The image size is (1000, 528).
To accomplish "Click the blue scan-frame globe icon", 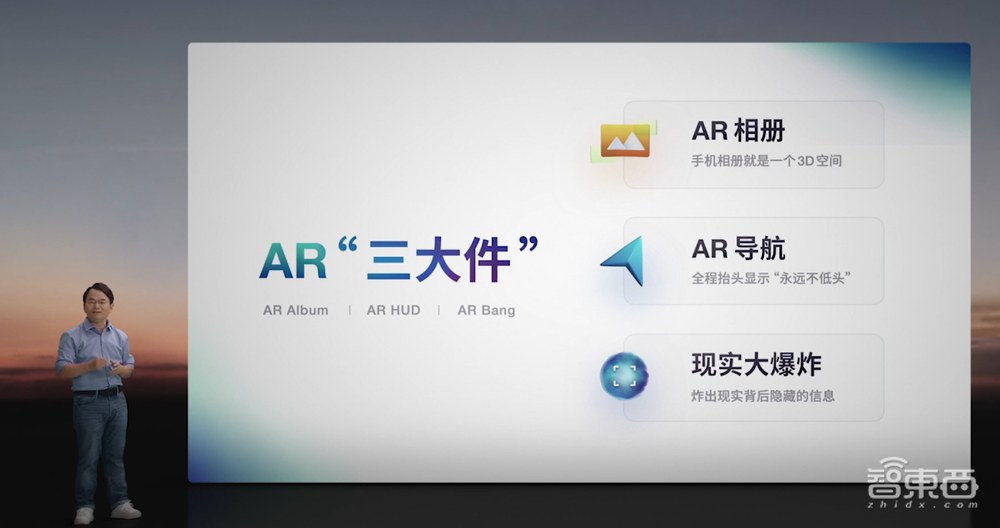I will tap(624, 376).
